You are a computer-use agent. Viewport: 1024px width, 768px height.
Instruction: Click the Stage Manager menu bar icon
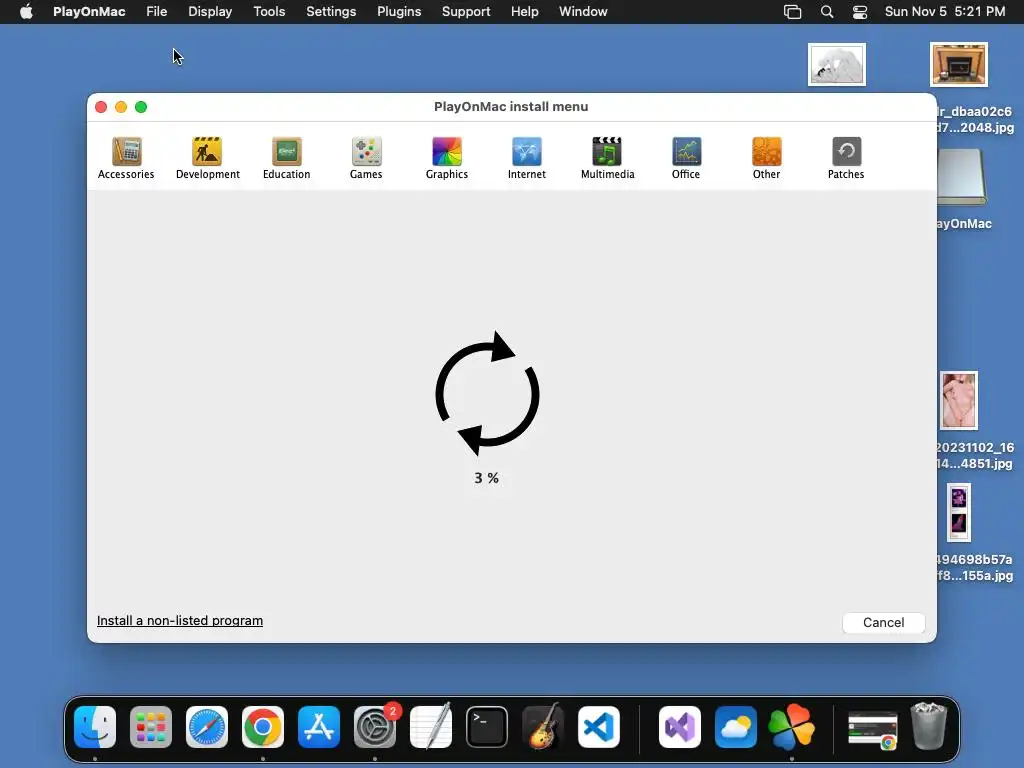point(792,12)
